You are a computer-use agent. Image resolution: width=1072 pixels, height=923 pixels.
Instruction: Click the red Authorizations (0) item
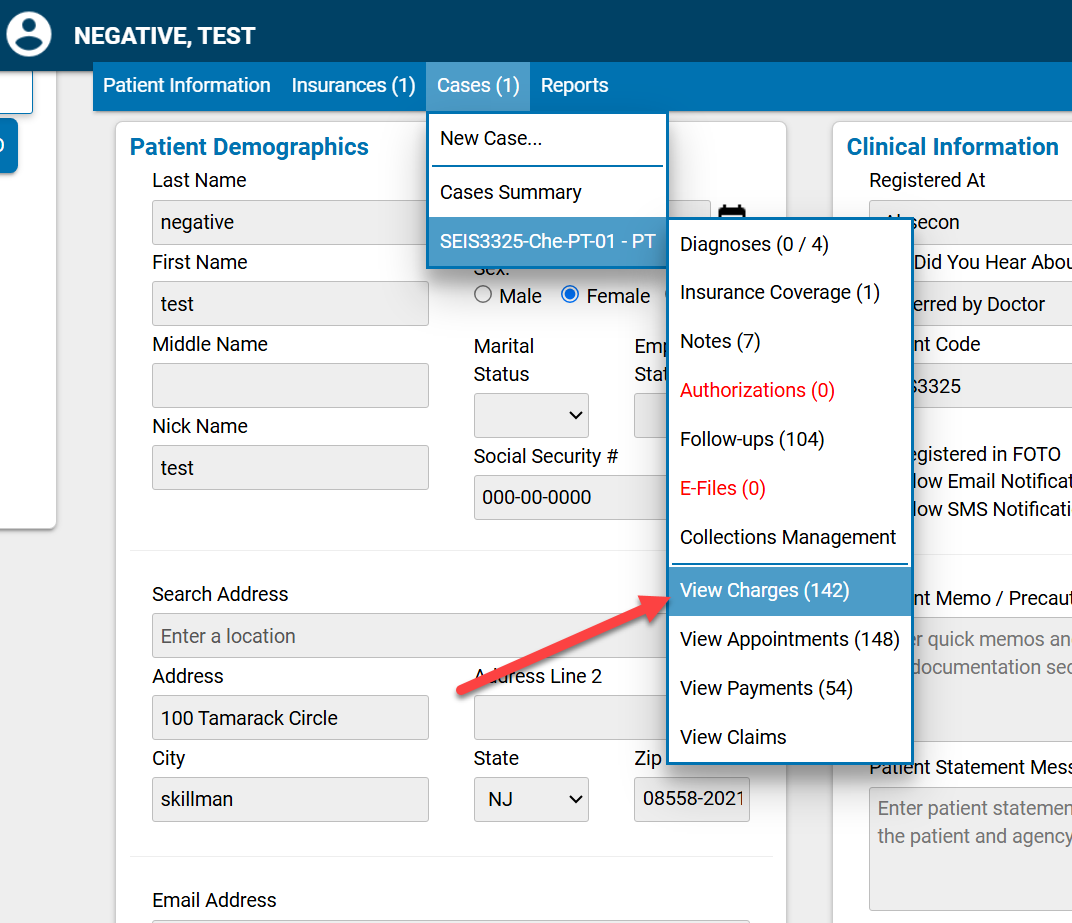coord(757,390)
